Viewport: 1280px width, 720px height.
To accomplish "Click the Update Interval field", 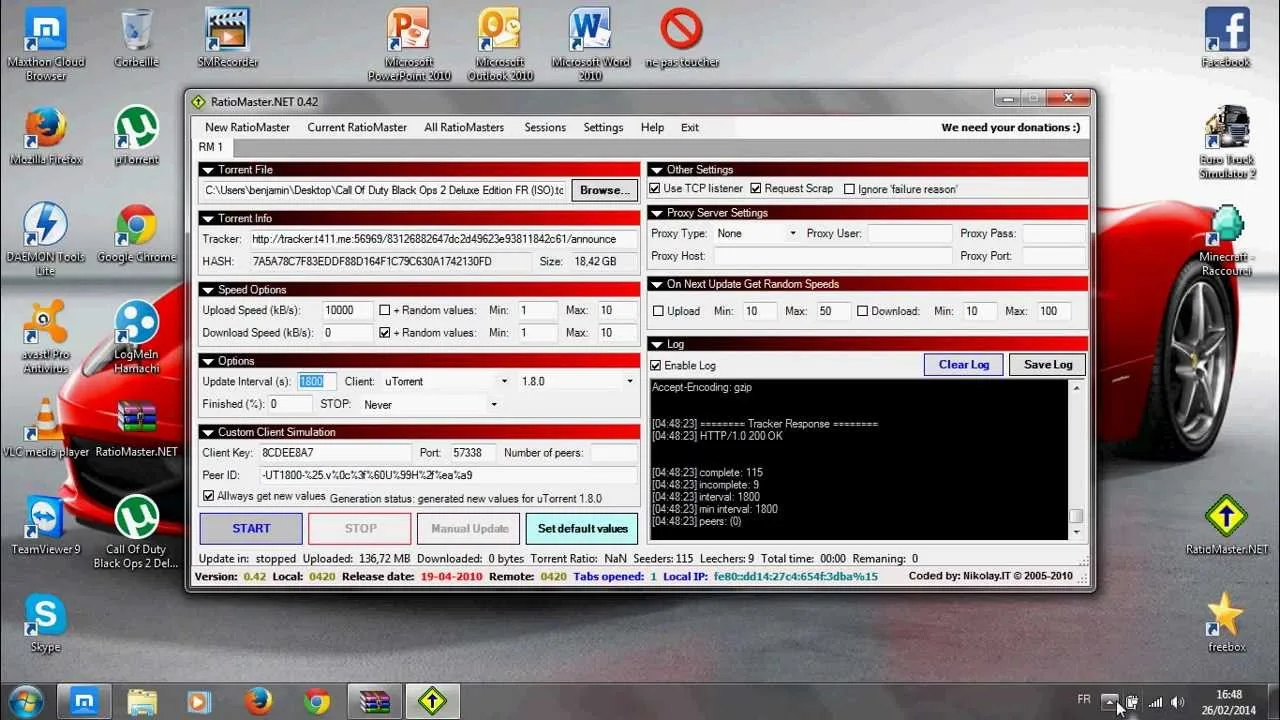I will click(317, 381).
